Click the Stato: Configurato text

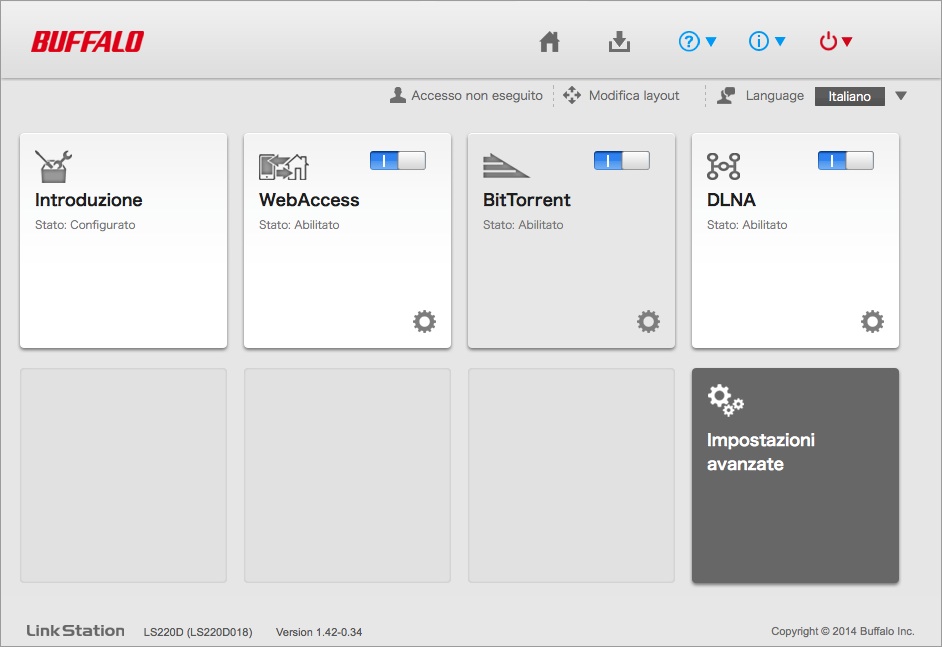(85, 225)
